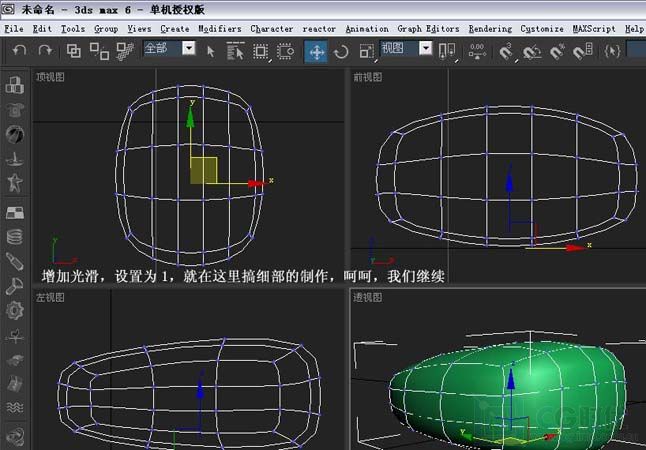Image resolution: width=646 pixels, height=450 pixels.
Task: Click the Use Pivot Point Center icon
Action: coord(447,52)
